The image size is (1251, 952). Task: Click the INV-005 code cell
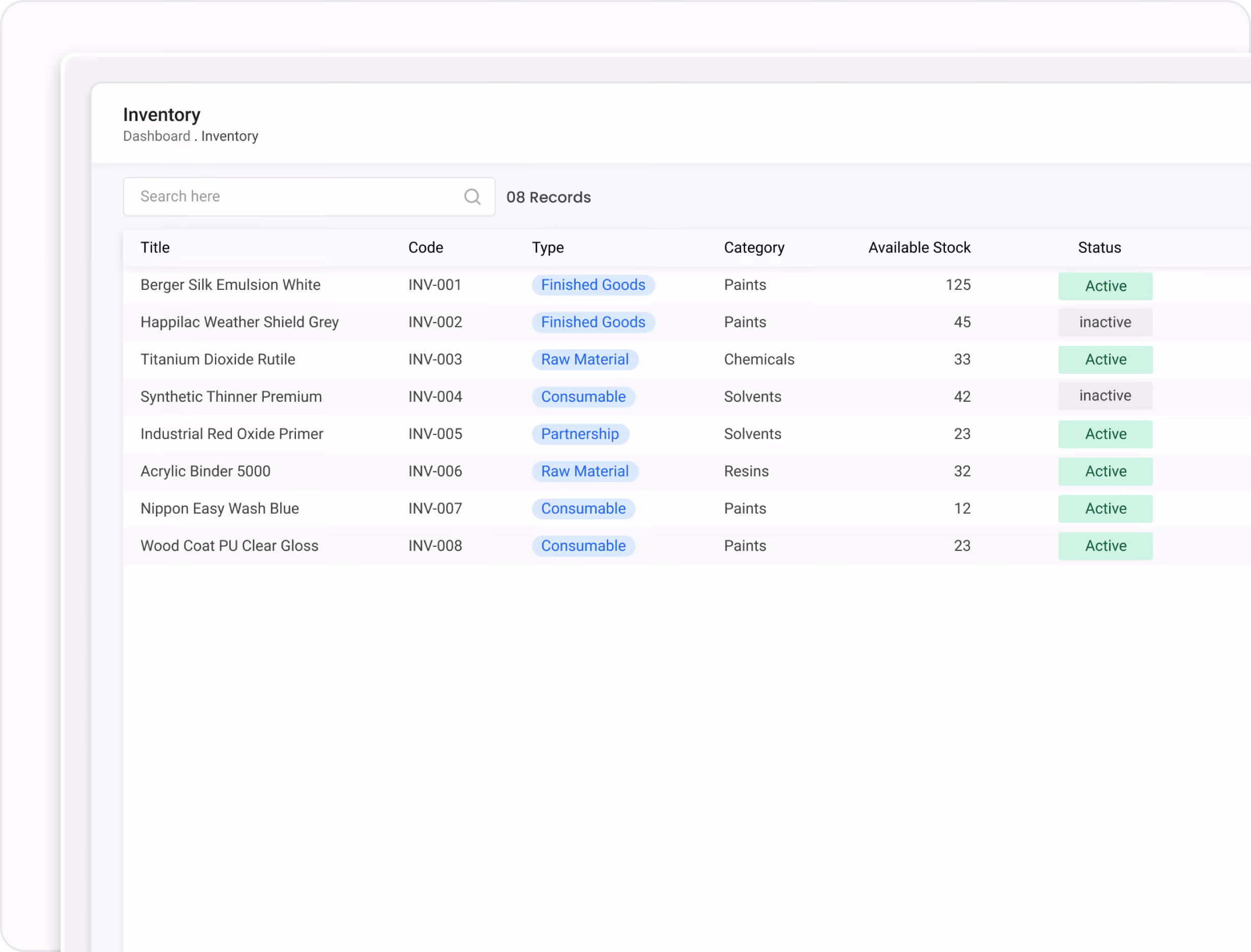coord(435,434)
